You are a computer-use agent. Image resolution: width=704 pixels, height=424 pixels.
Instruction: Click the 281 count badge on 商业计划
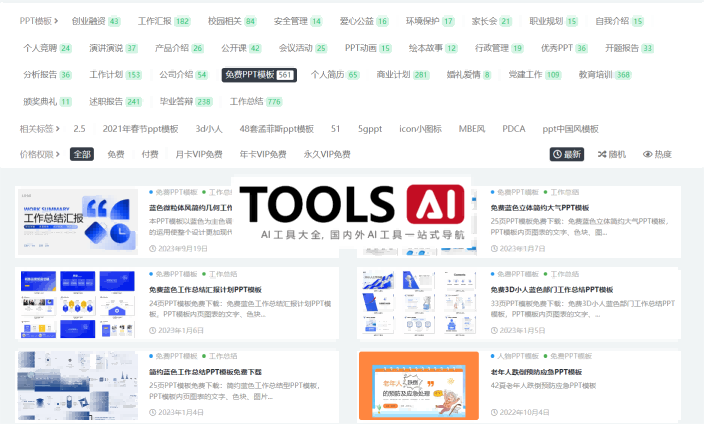(421, 74)
